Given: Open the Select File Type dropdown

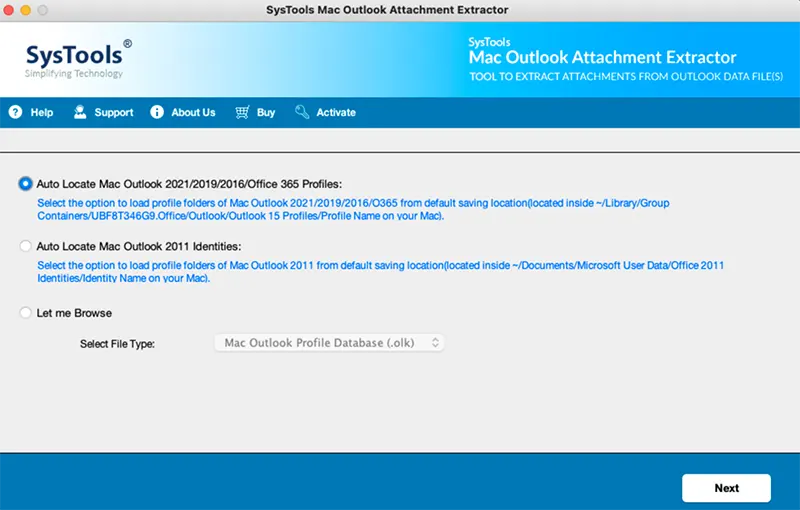Looking at the screenshot, I should [329, 343].
